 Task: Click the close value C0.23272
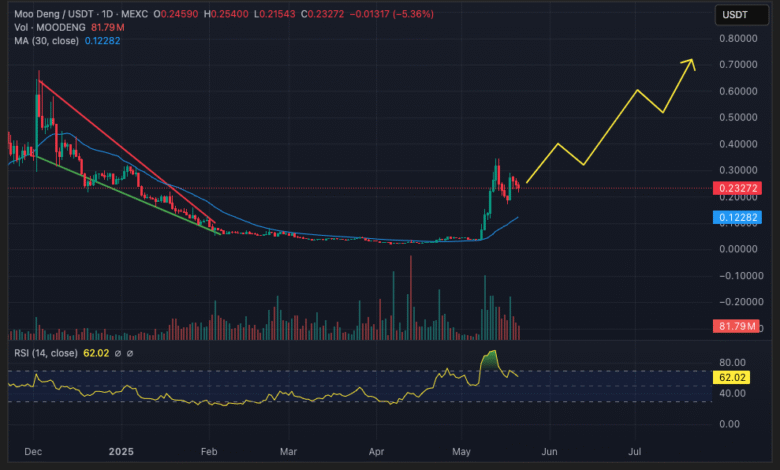point(322,14)
